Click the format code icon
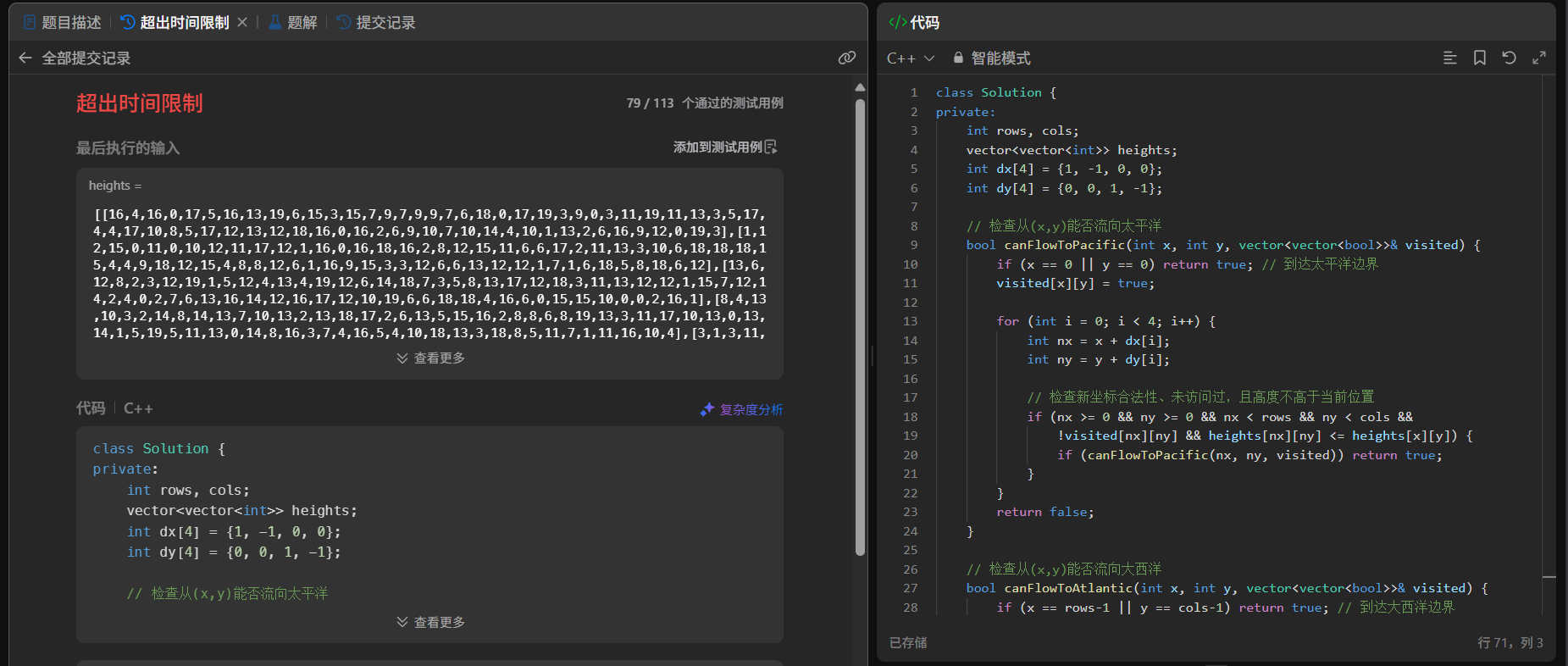 coord(1450,58)
